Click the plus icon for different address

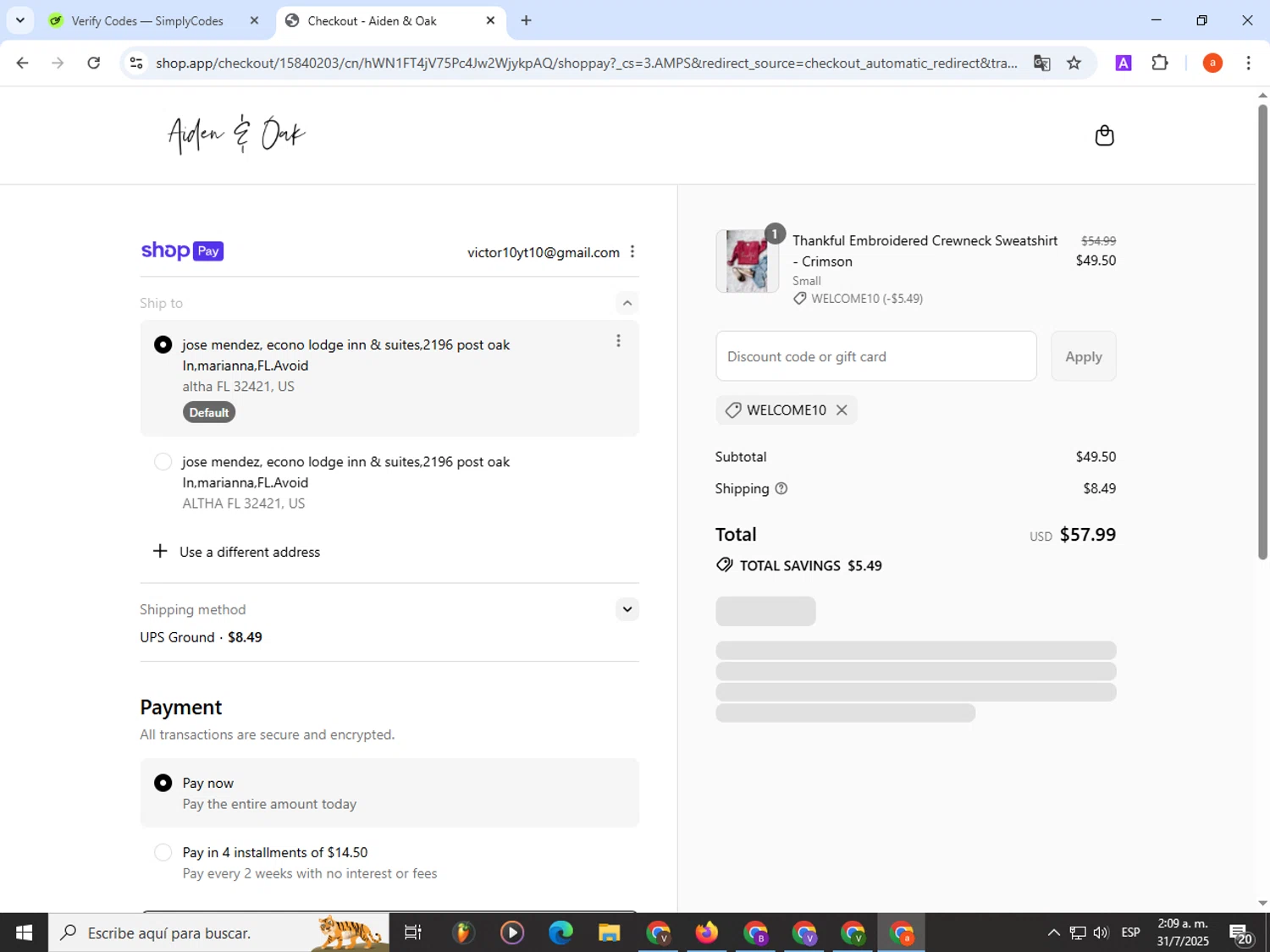click(160, 551)
